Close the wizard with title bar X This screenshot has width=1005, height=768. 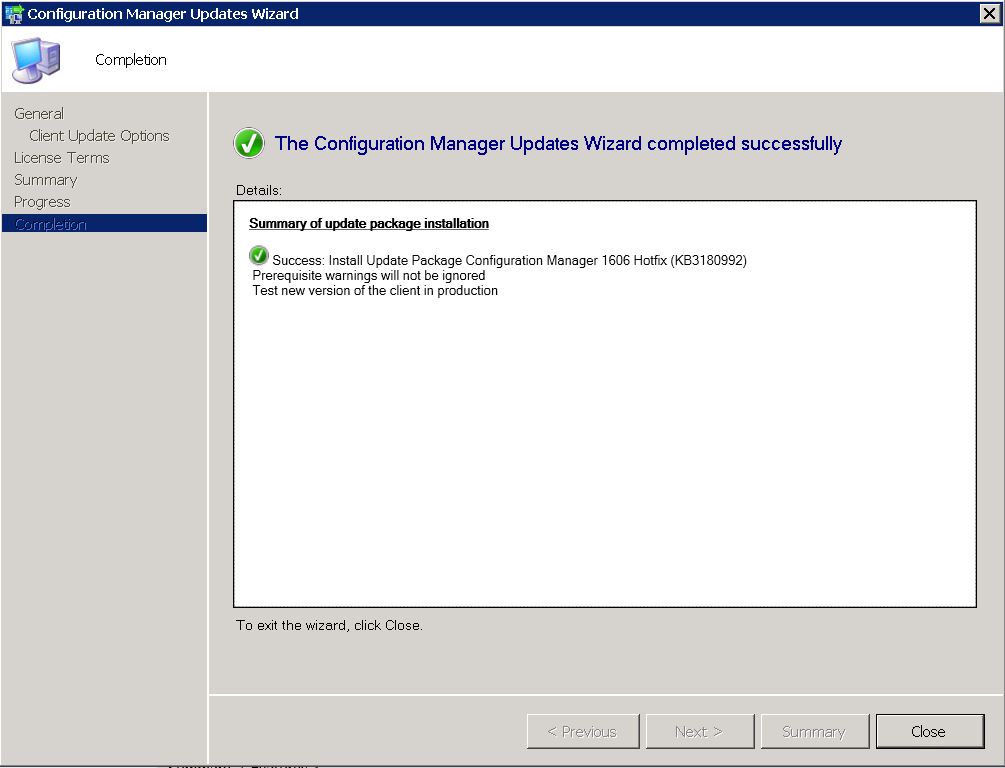990,13
